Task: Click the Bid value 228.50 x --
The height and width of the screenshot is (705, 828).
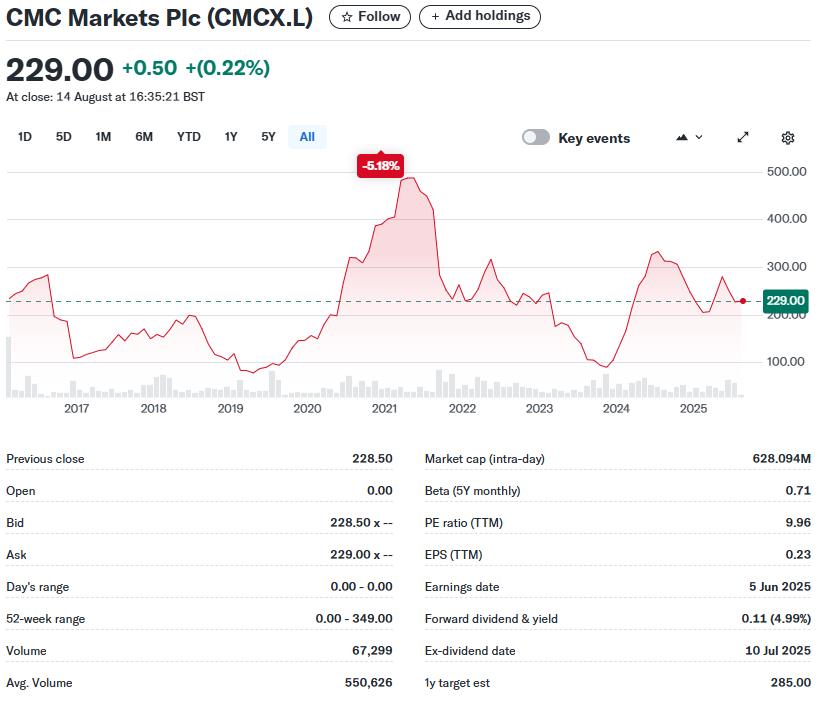Action: pos(361,522)
